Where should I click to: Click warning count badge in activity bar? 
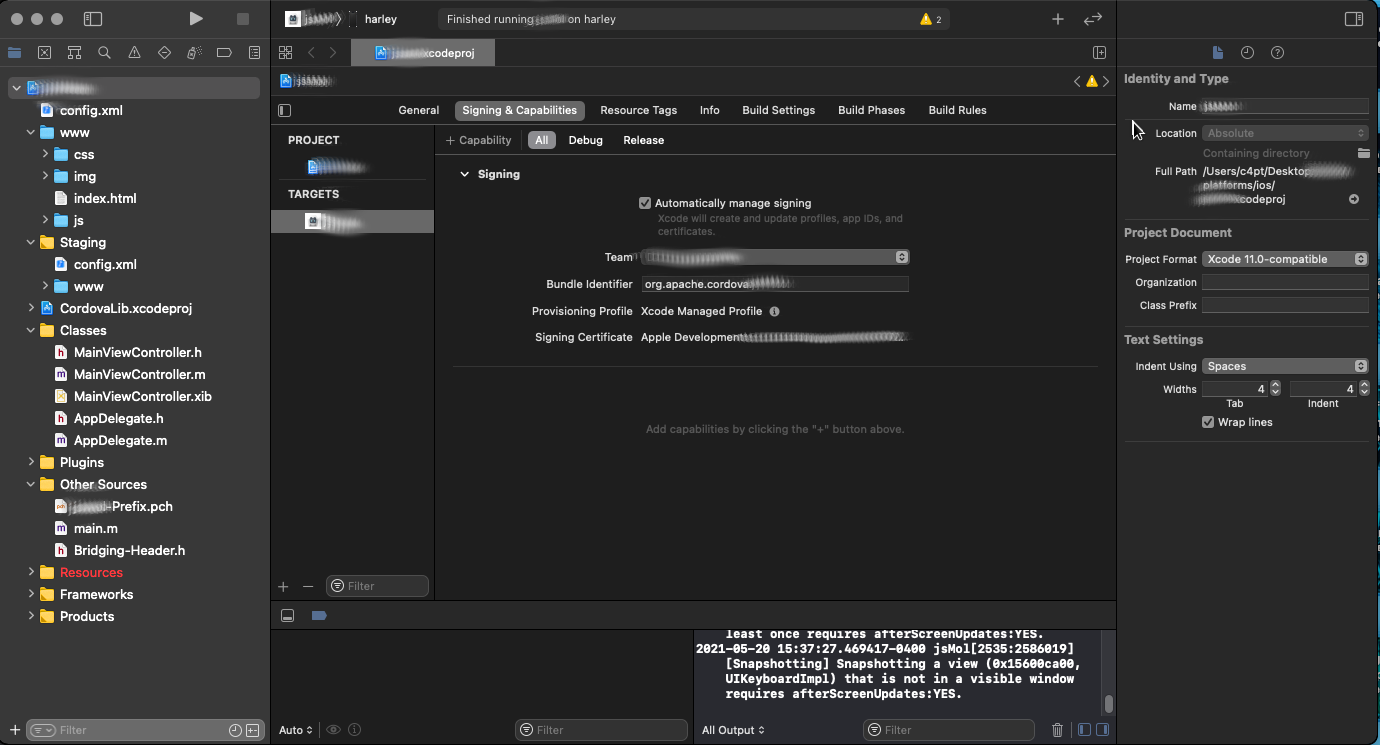930,19
